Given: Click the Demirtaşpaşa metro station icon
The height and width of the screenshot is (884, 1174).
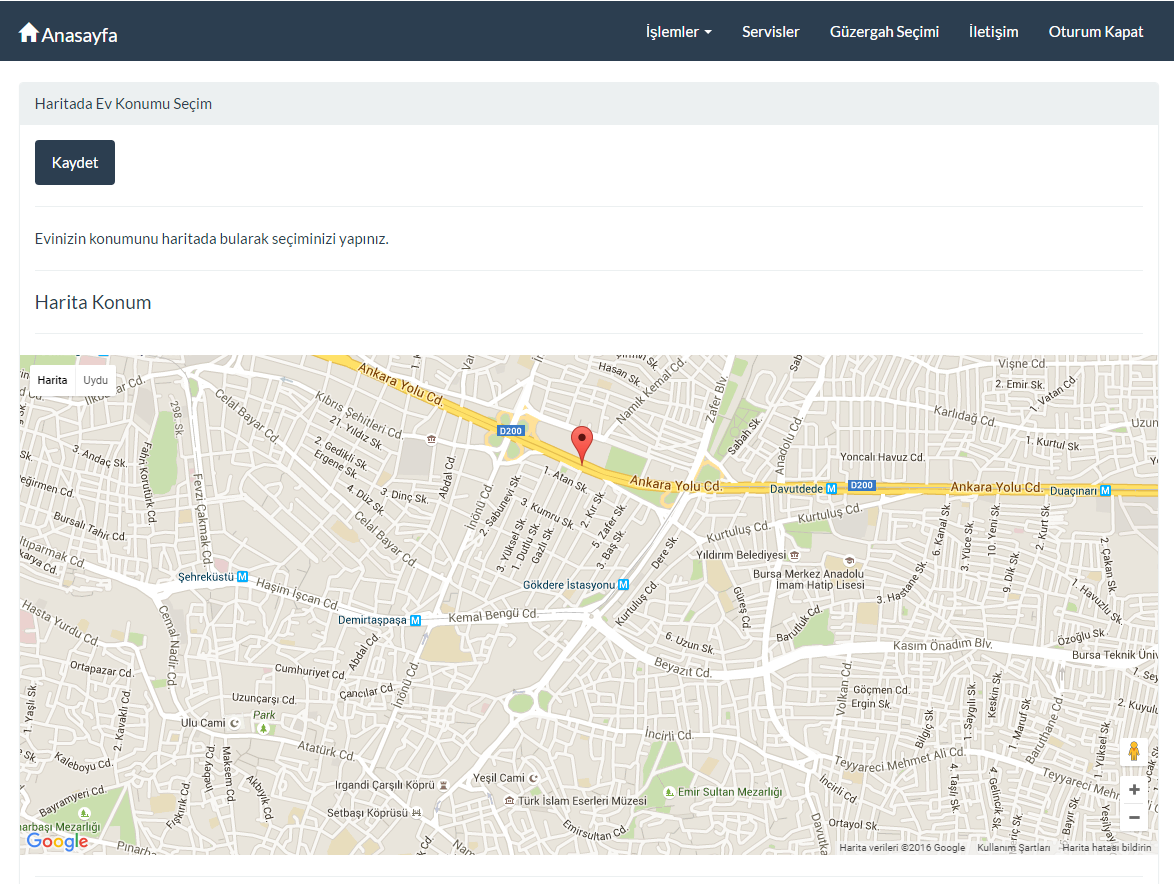Looking at the screenshot, I should click(416, 620).
